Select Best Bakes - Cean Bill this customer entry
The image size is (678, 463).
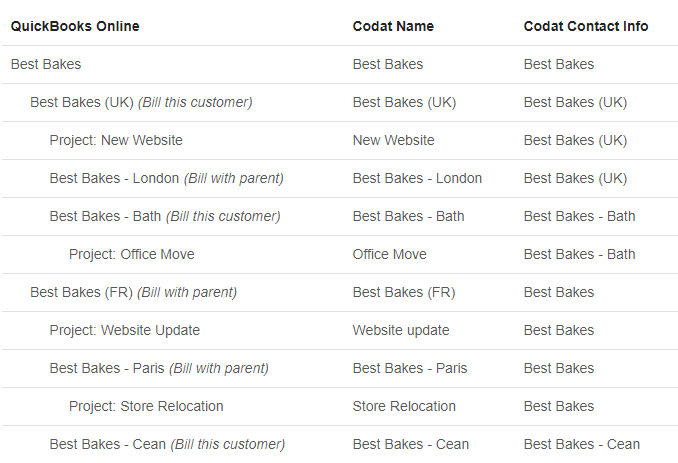click(167, 444)
